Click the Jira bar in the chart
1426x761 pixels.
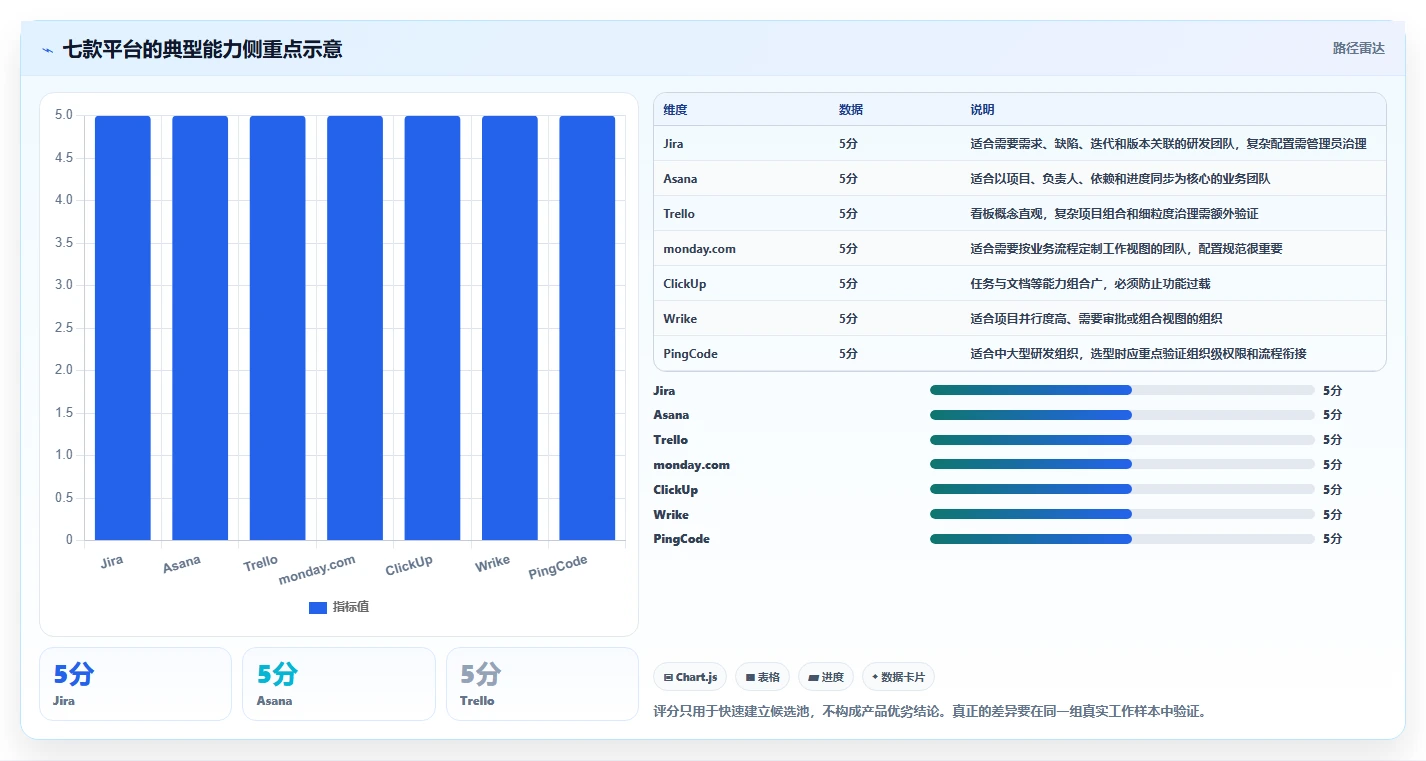pos(123,328)
